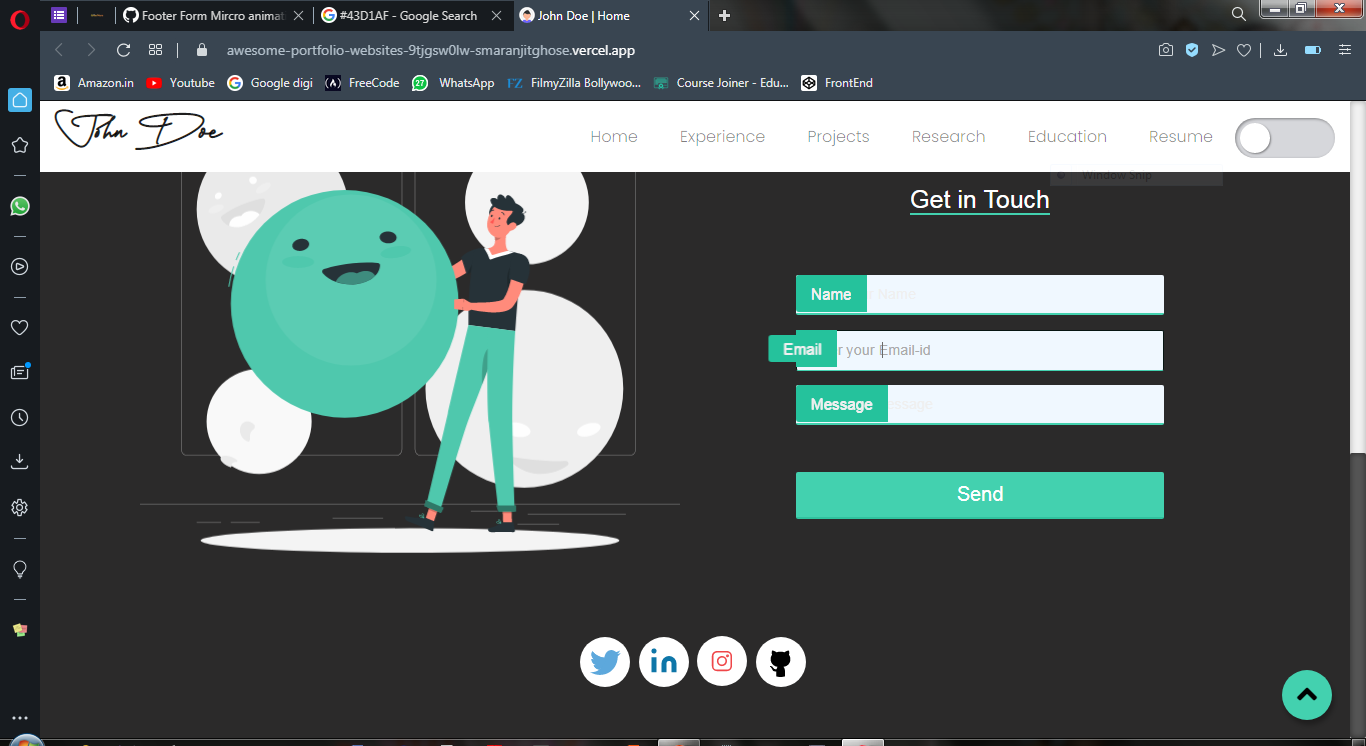Screen dimensions: 1366x746
Task: Open the Resume link in the navbar
Action: 1181,136
